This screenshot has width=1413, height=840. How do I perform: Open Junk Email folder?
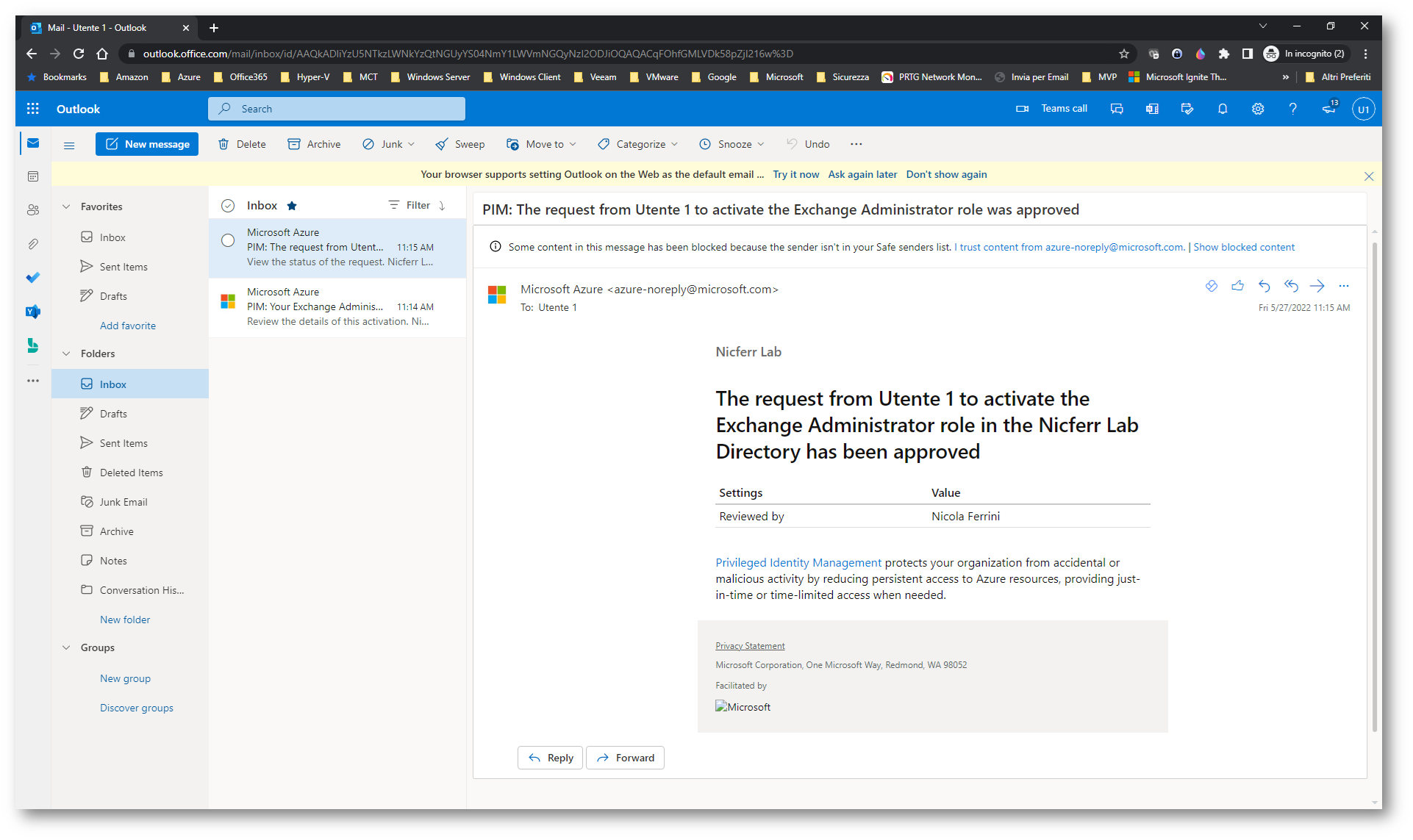(x=130, y=502)
